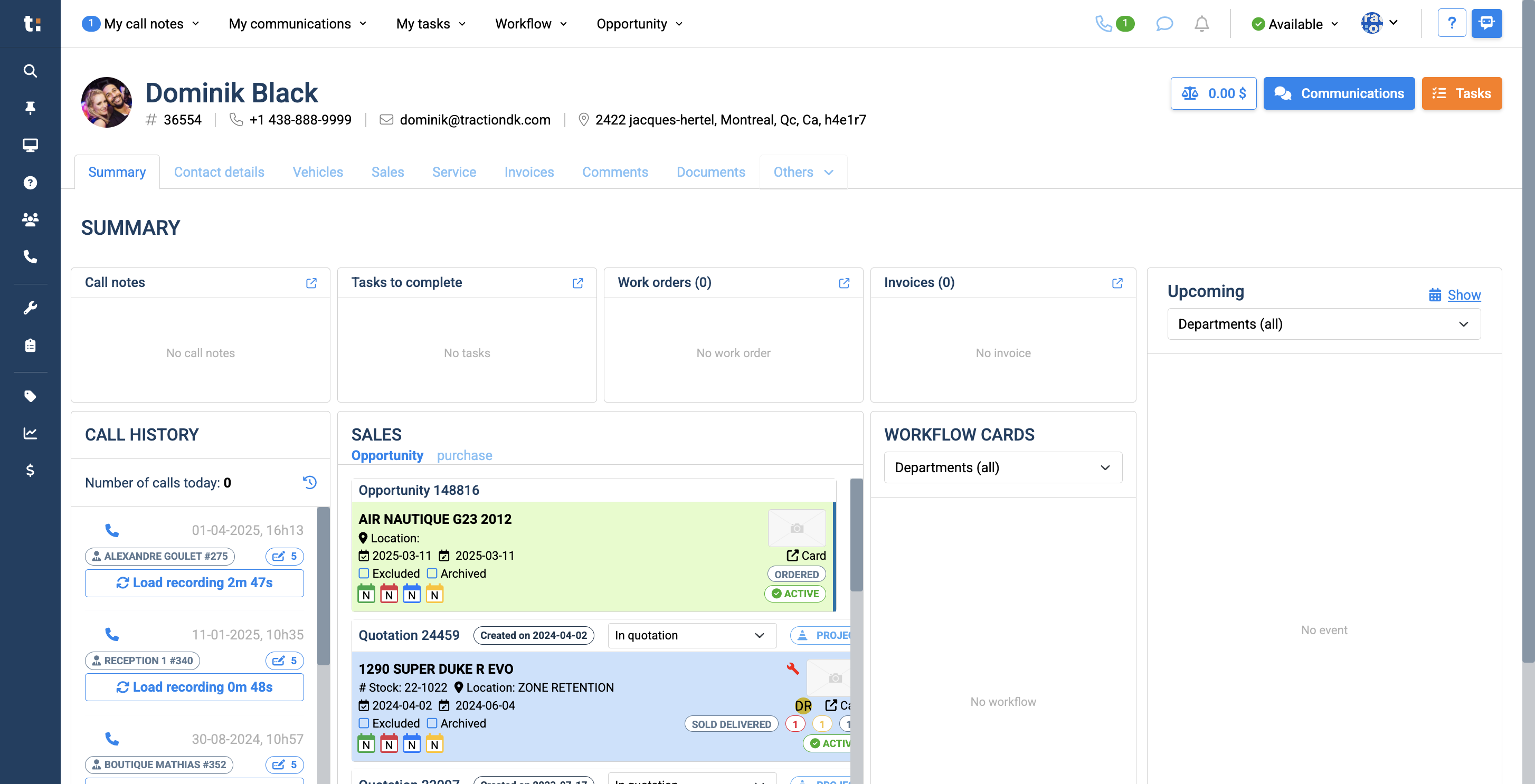Click the wrench icon in sidebar
Screen dimensions: 1535x784
tap(30, 308)
